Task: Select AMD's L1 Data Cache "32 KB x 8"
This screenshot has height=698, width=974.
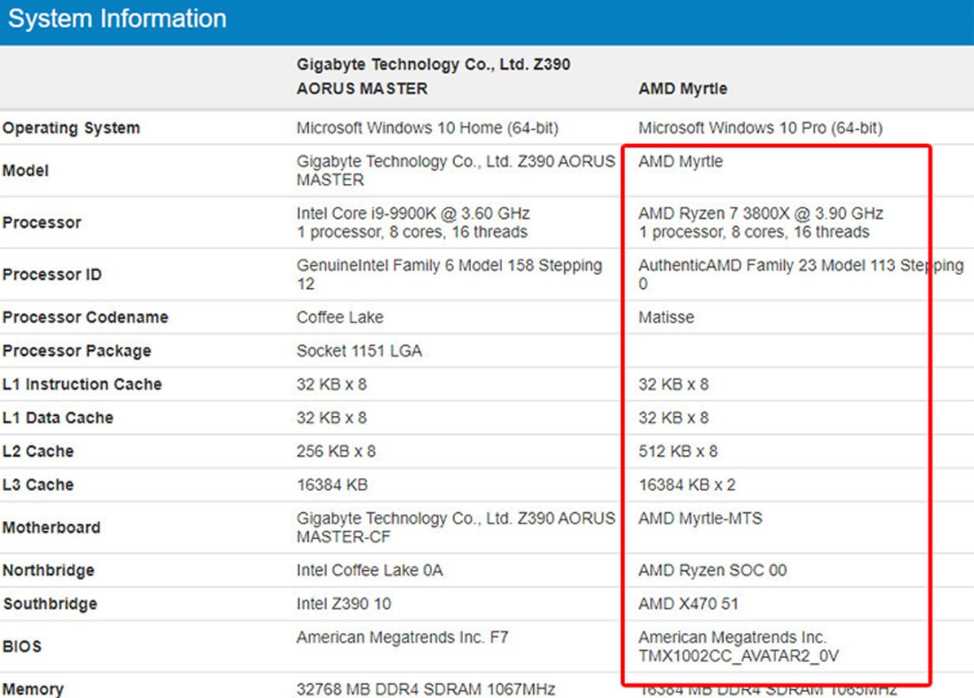Action: tap(673, 418)
